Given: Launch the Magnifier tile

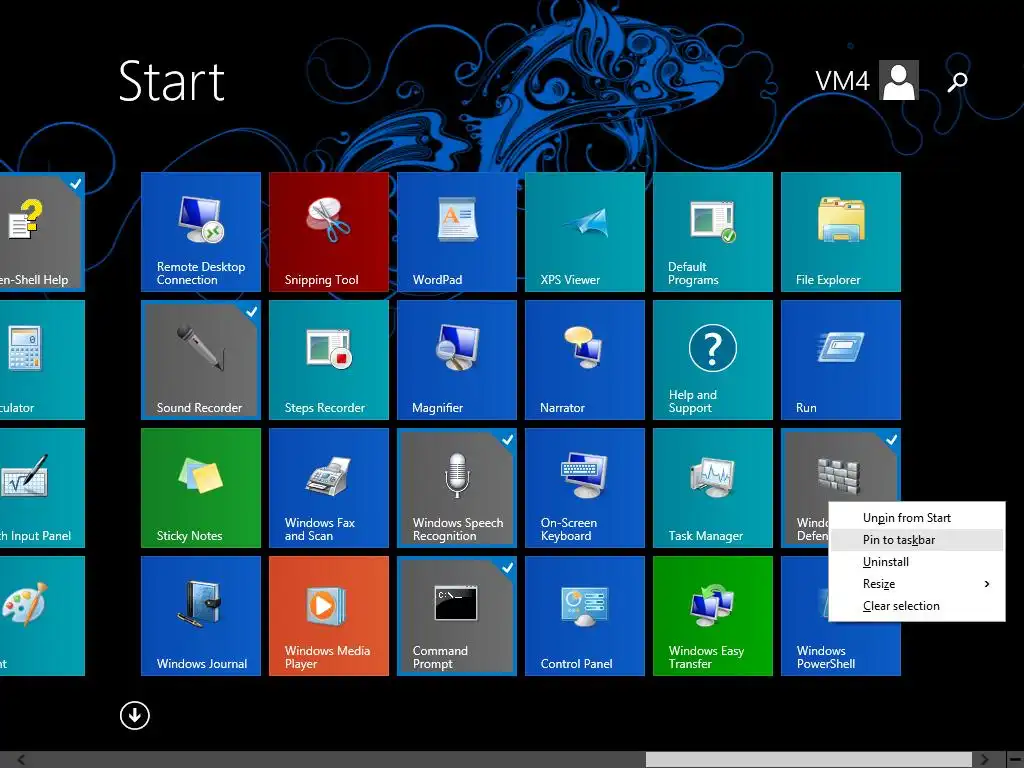Looking at the screenshot, I should (456, 360).
